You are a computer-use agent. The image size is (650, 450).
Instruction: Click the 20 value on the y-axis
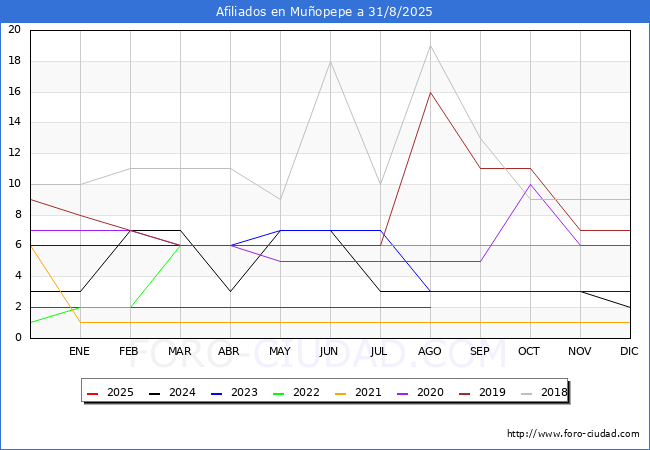tap(14, 30)
